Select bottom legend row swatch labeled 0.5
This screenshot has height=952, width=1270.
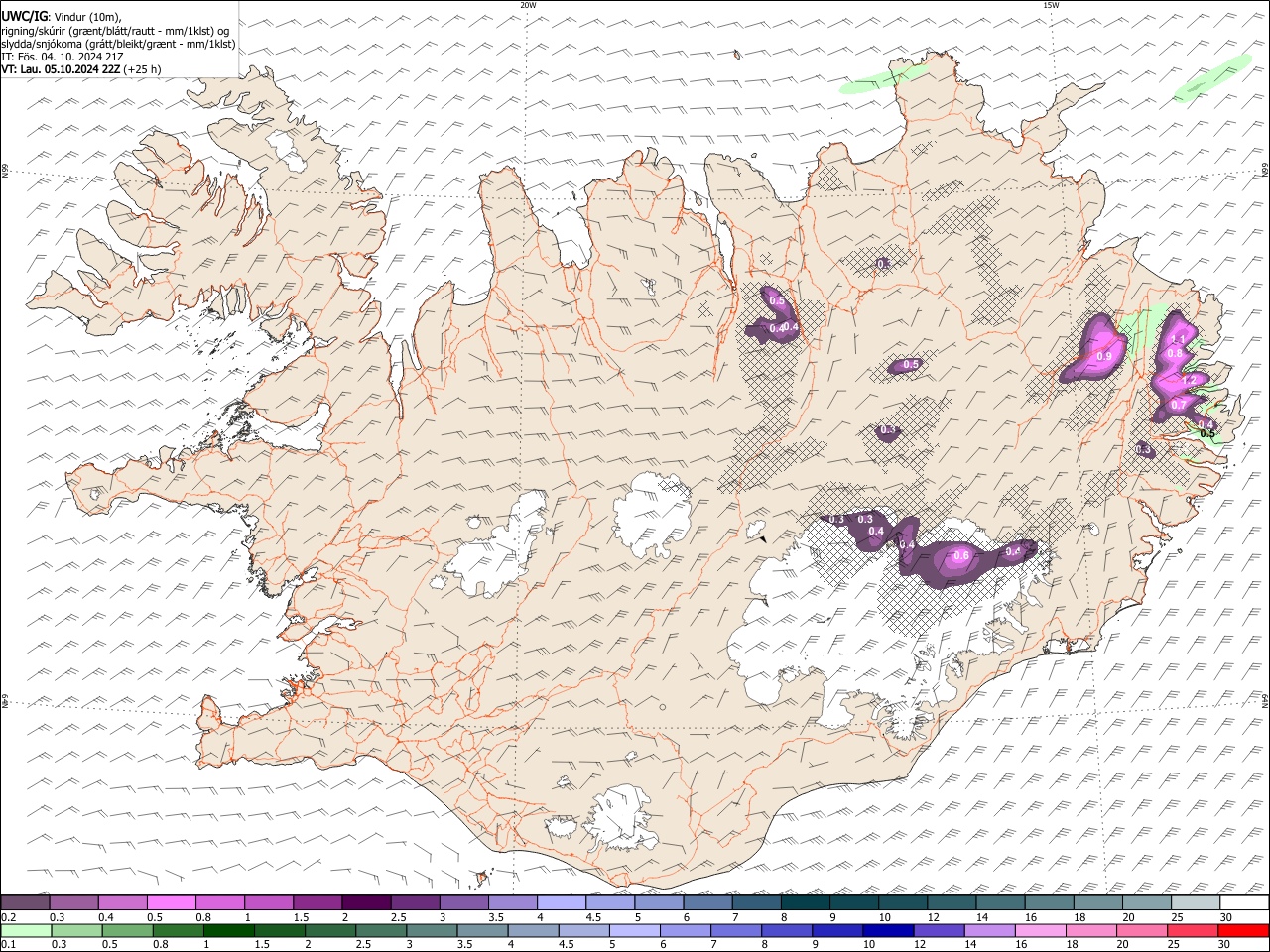[x=129, y=931]
